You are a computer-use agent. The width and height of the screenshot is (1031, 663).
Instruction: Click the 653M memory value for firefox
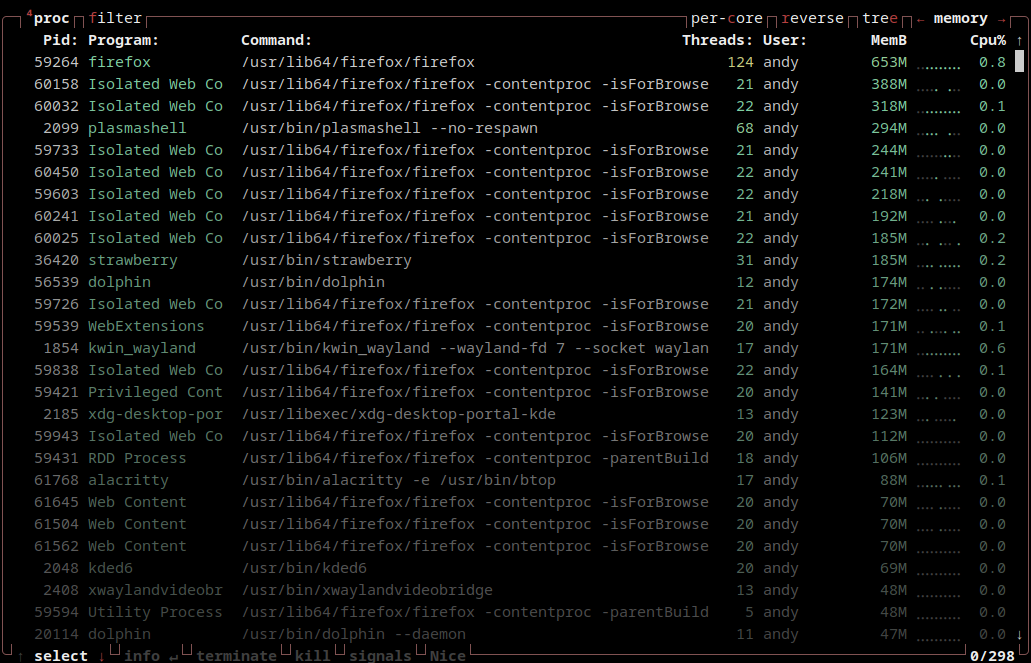[889, 62]
